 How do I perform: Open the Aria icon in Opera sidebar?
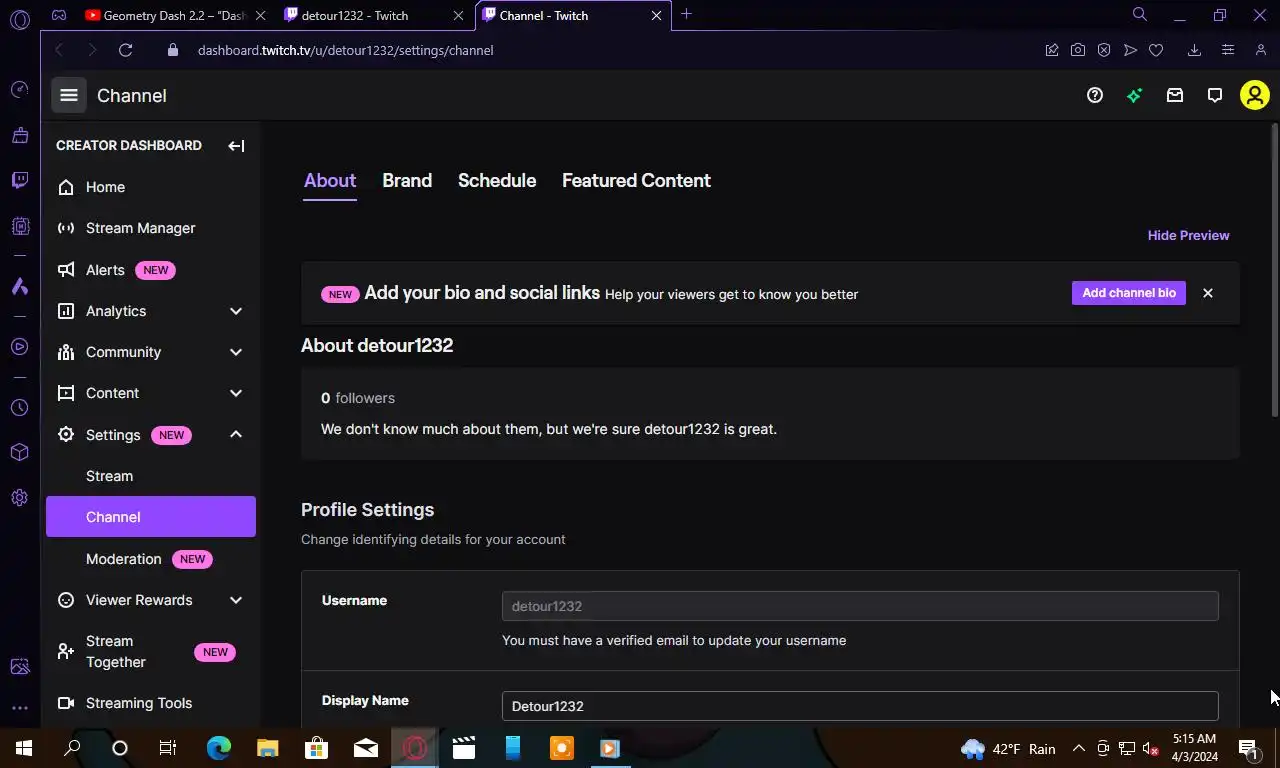[x=20, y=287]
